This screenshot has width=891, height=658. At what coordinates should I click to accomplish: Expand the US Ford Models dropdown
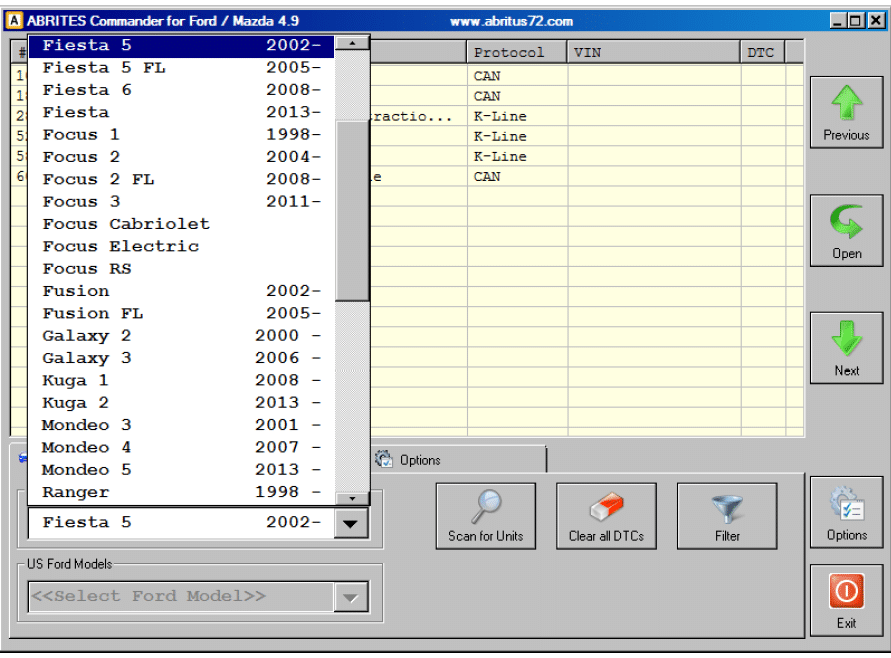(x=349, y=597)
